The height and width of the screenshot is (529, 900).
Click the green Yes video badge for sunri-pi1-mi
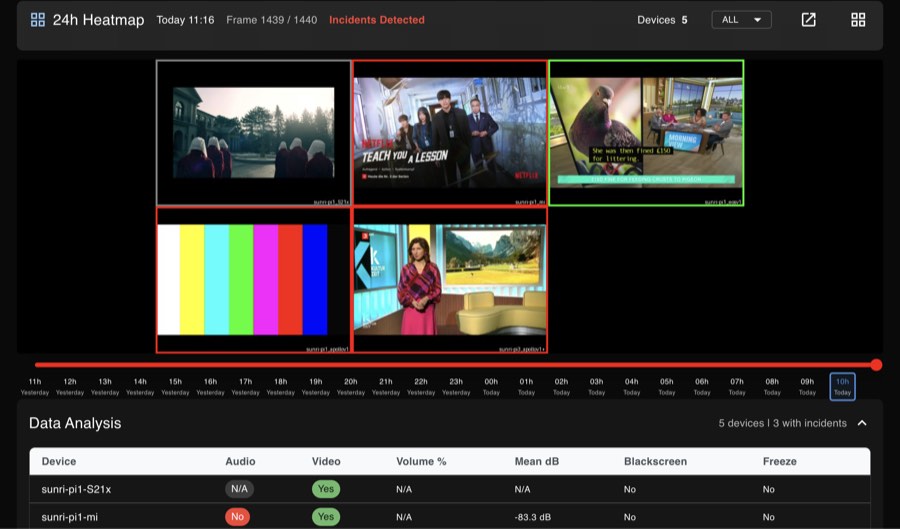pyautogui.click(x=326, y=516)
